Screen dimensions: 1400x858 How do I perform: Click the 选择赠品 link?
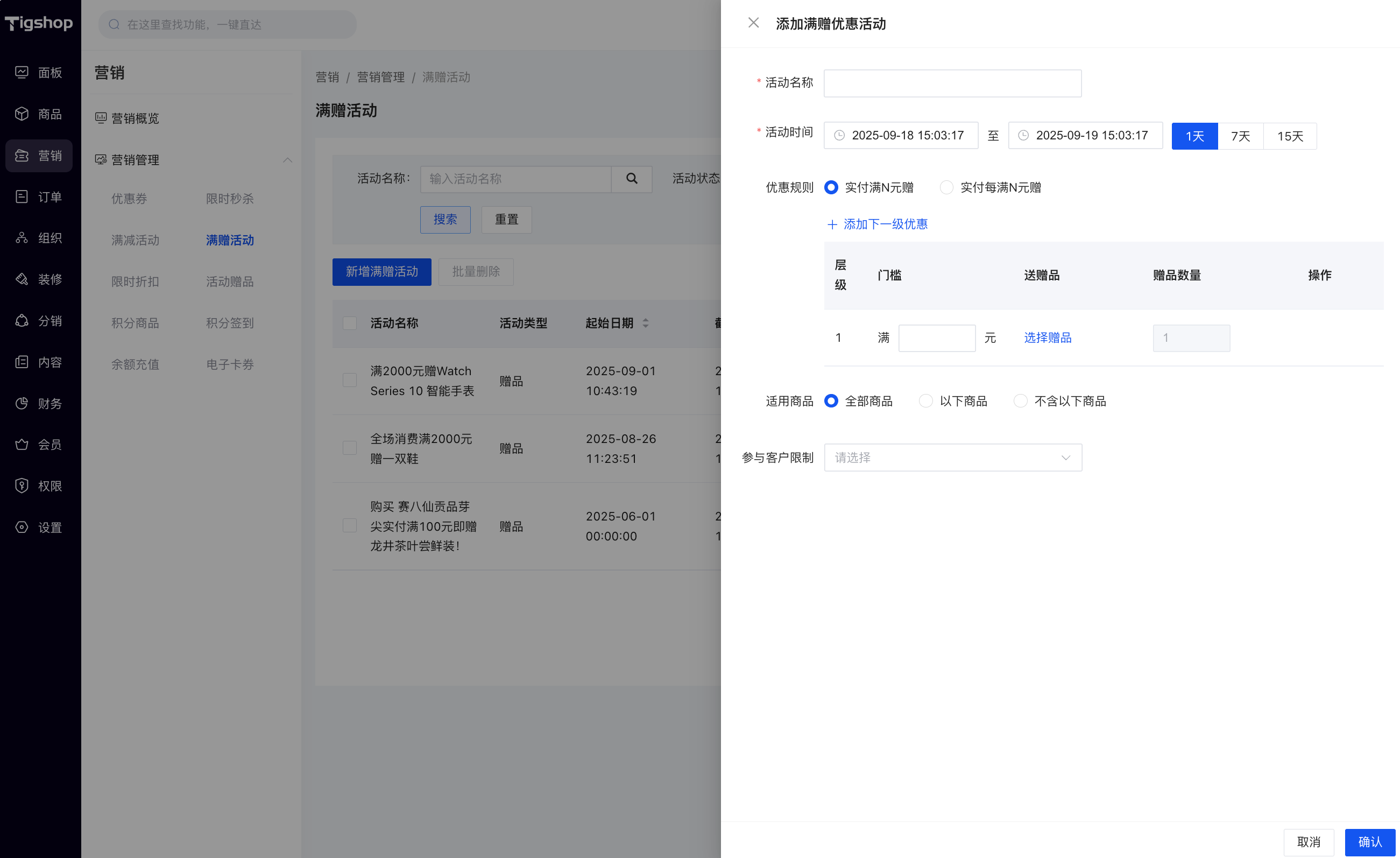(x=1048, y=339)
